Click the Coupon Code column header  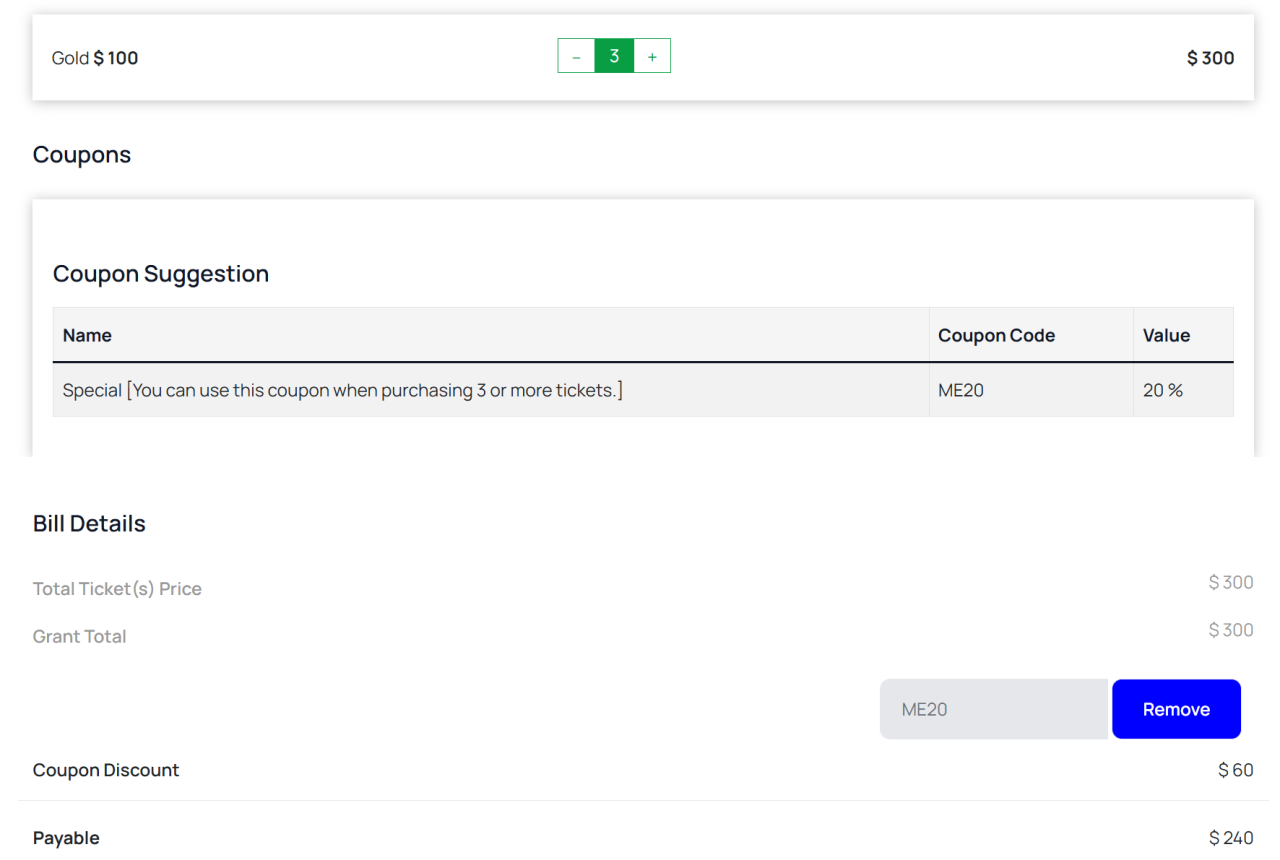point(996,335)
